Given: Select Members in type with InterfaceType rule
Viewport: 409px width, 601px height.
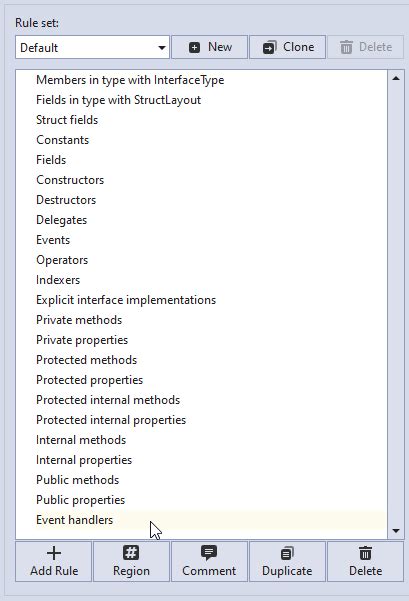Looking at the screenshot, I should [210, 80].
